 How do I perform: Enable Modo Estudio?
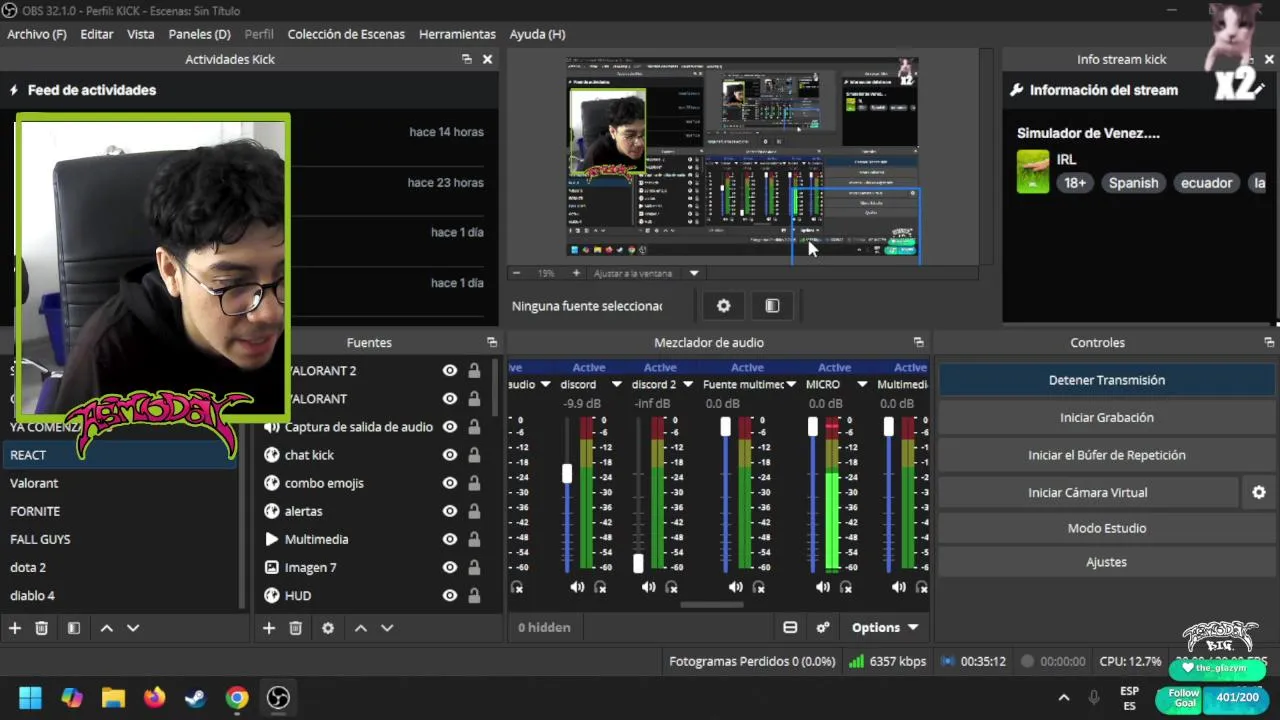tap(1106, 528)
